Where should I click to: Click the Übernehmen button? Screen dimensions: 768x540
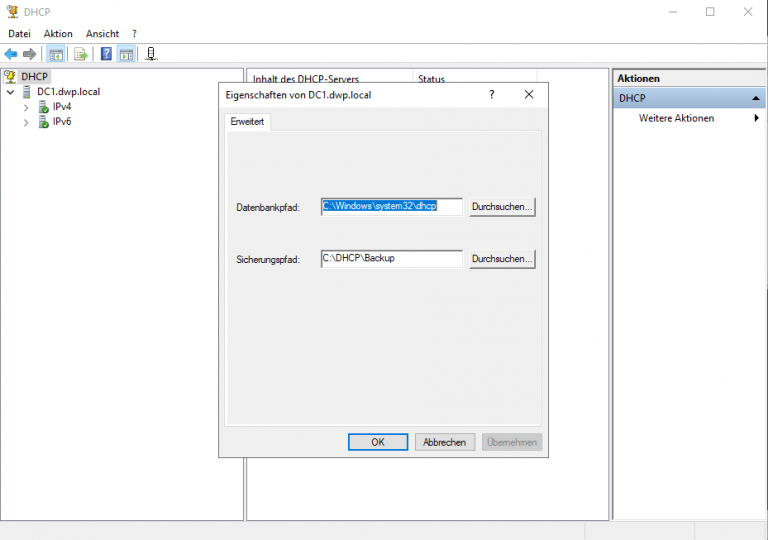tap(512, 442)
